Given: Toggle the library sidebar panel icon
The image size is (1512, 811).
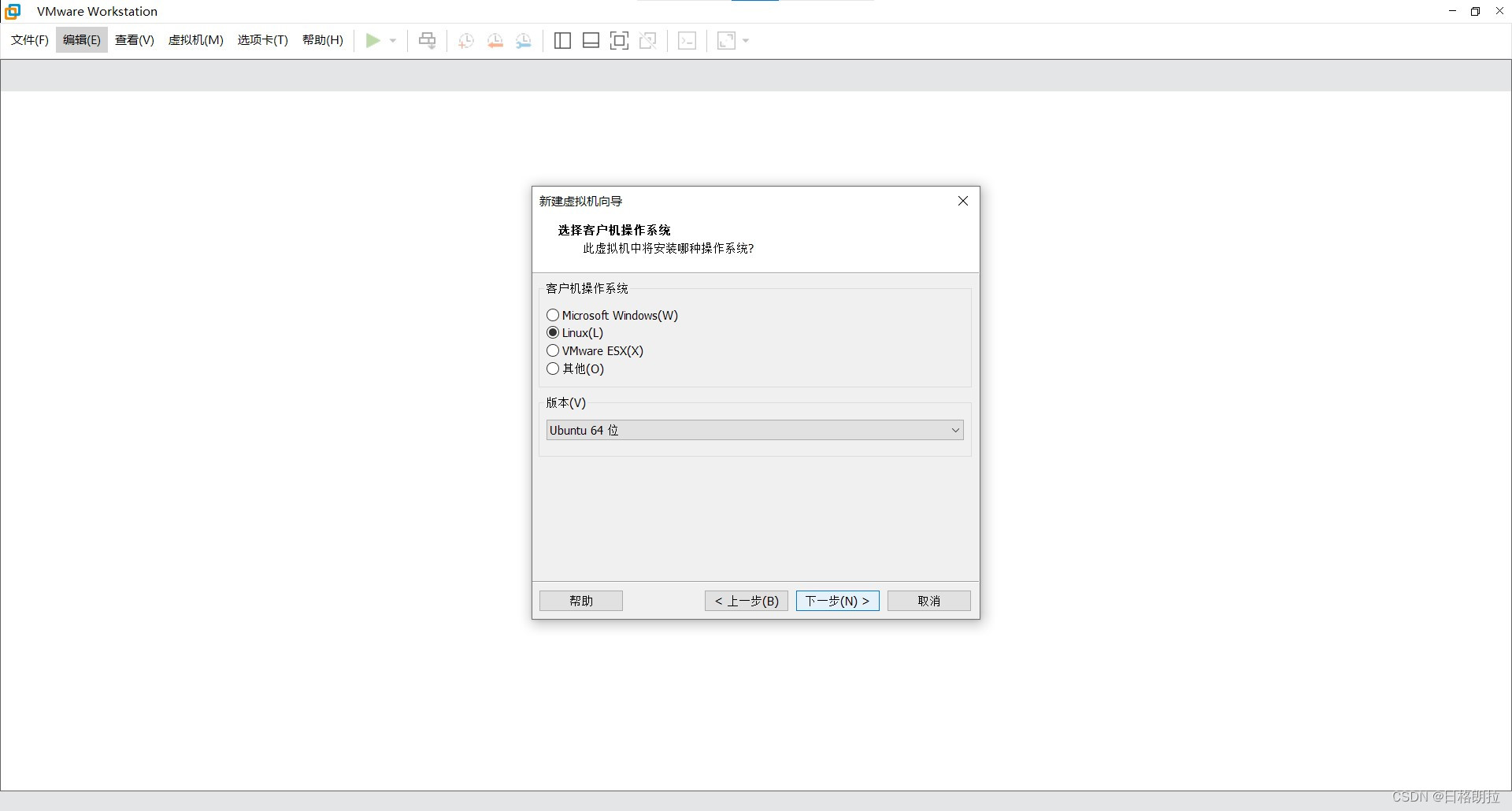Looking at the screenshot, I should tap(562, 40).
